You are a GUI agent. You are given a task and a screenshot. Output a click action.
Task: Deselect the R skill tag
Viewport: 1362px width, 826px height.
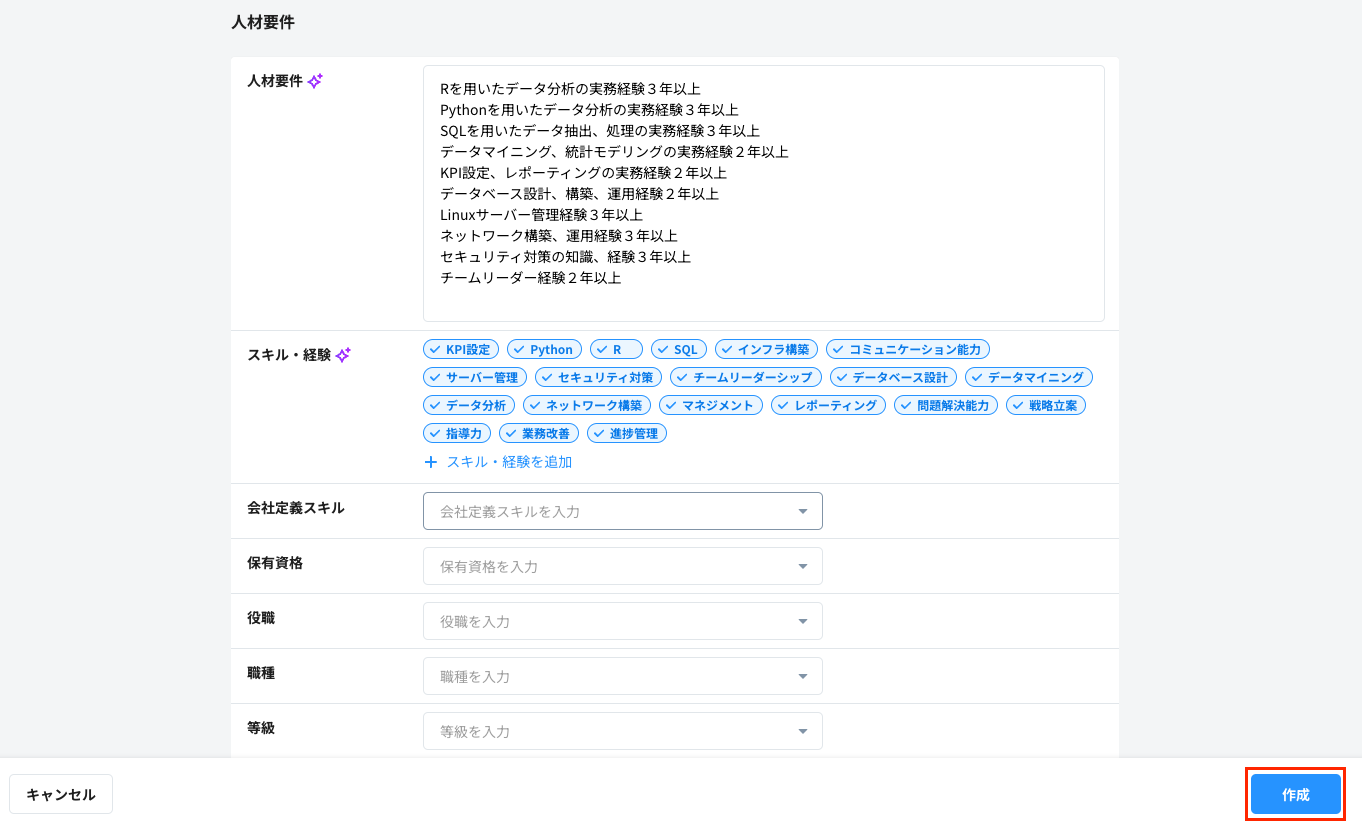click(x=616, y=348)
